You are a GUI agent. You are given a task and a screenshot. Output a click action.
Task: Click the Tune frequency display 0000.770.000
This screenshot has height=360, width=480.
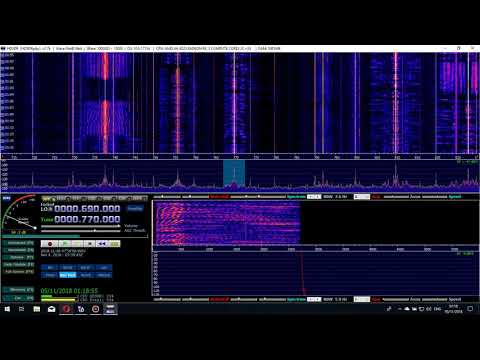pos(87,219)
